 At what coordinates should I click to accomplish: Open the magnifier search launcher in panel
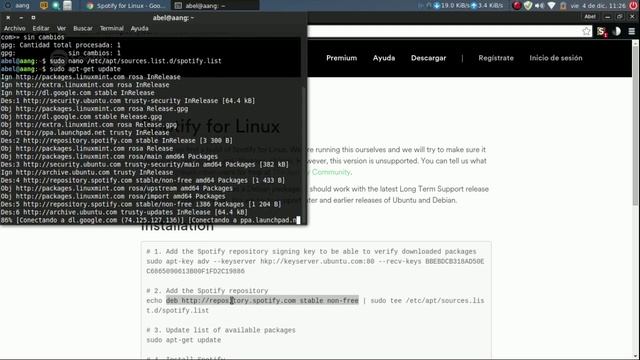pos(56,5)
